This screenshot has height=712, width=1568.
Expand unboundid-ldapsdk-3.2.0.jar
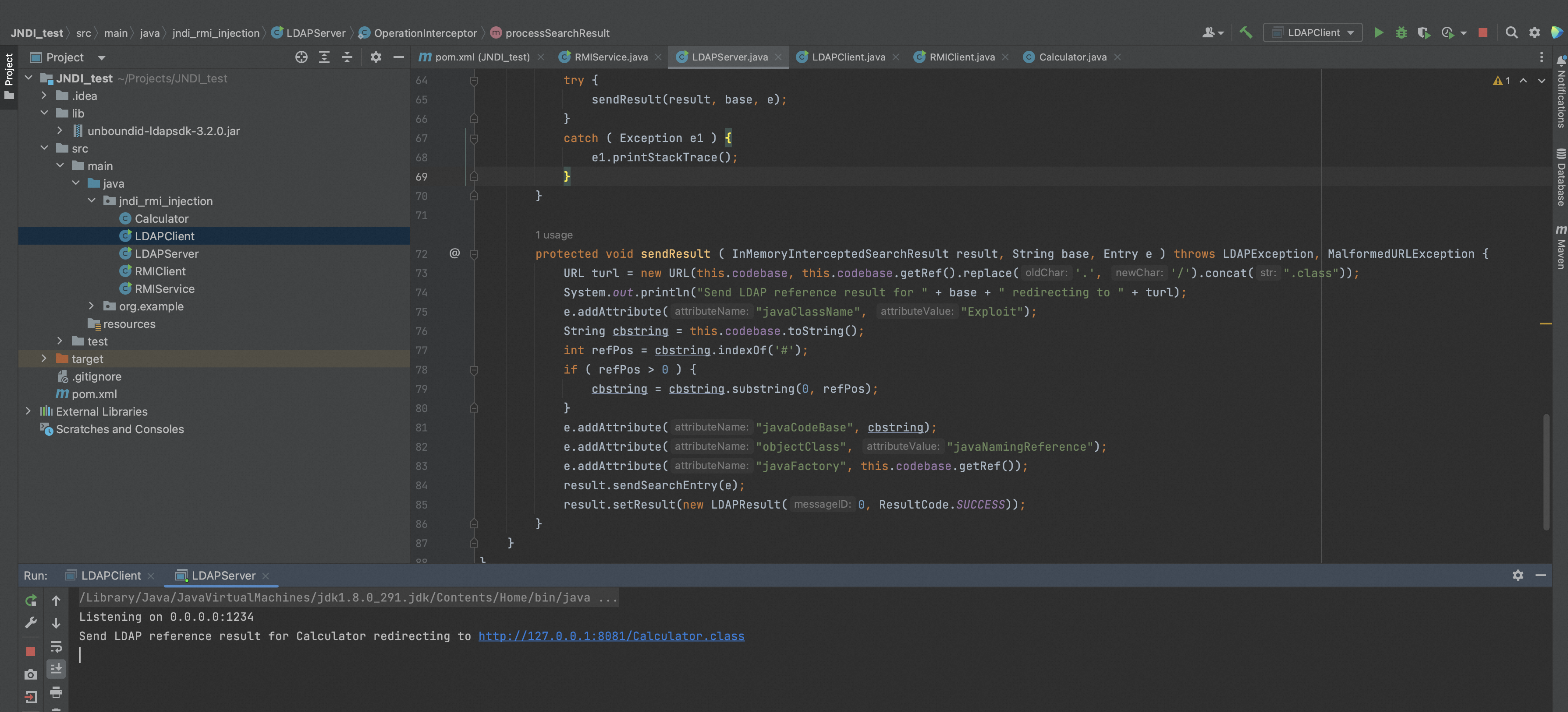[x=60, y=130]
